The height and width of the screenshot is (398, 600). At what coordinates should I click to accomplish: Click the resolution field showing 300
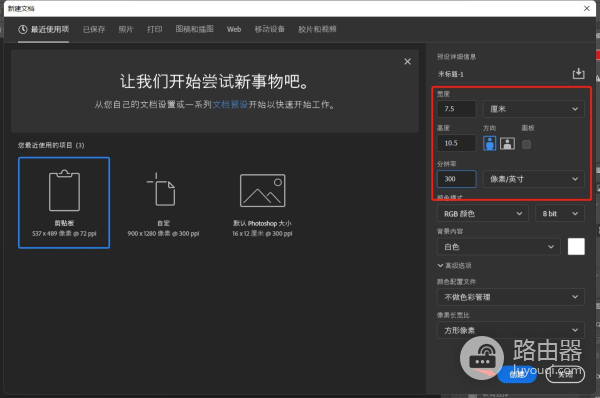[x=457, y=179]
